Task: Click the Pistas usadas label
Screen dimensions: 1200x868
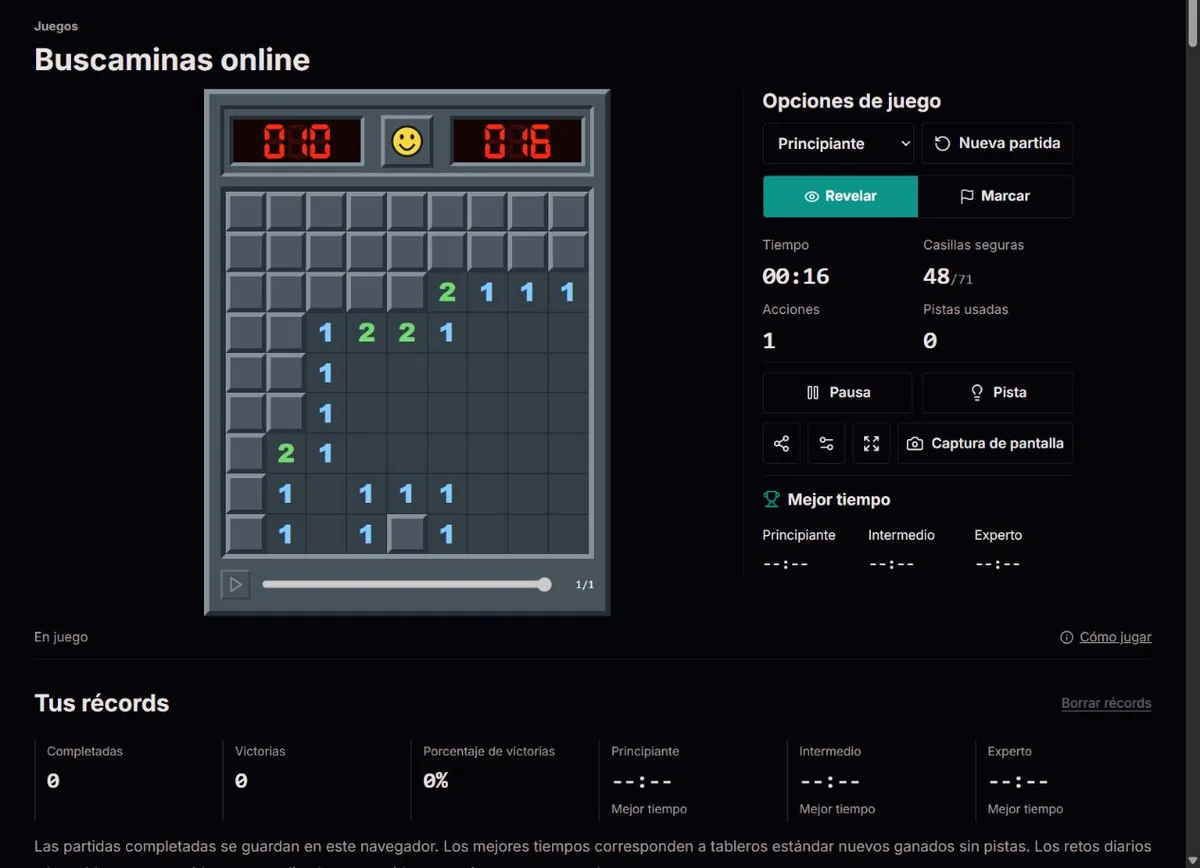Action: click(966, 309)
